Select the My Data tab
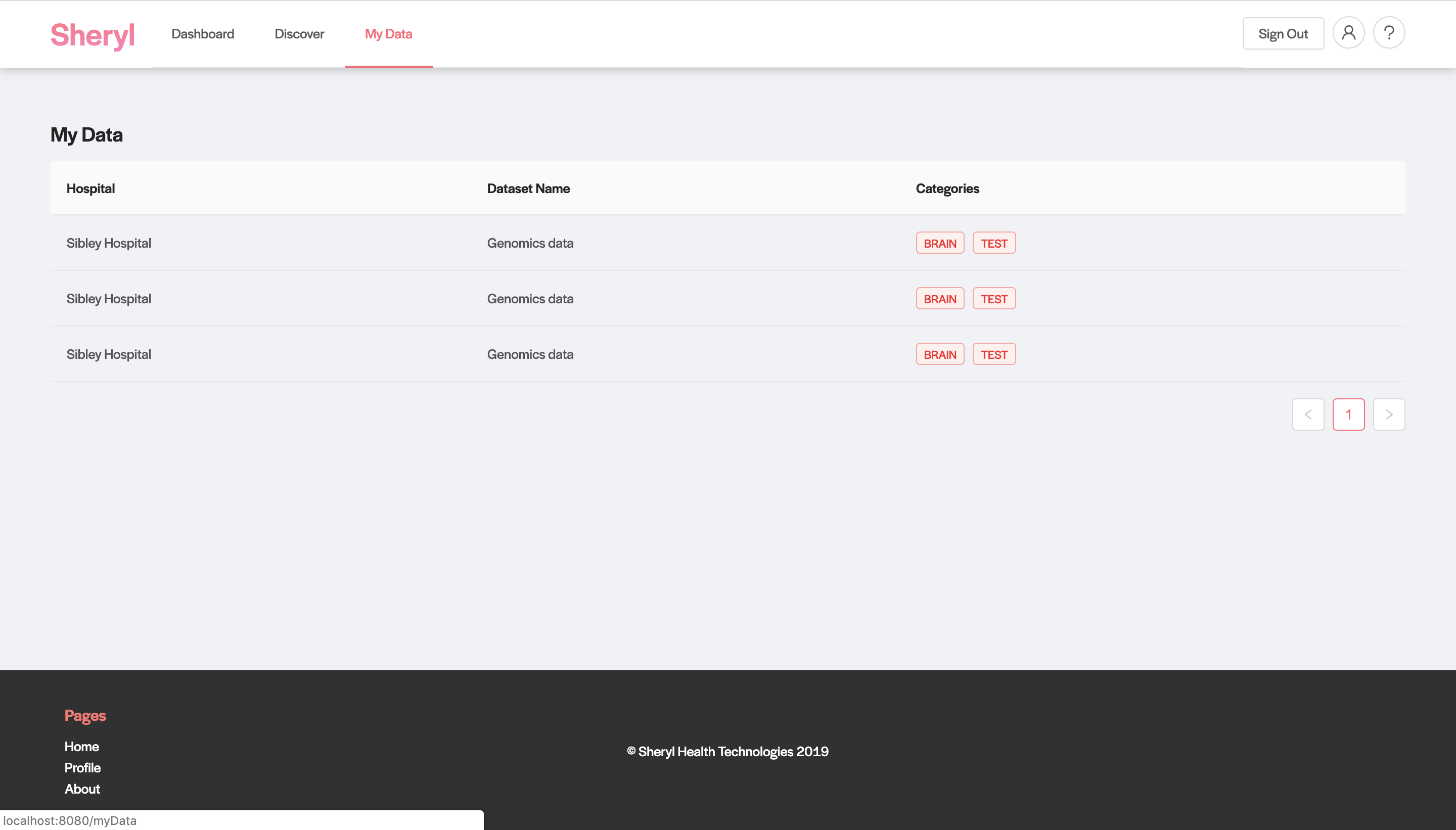The height and width of the screenshot is (830, 1456). 388,34
